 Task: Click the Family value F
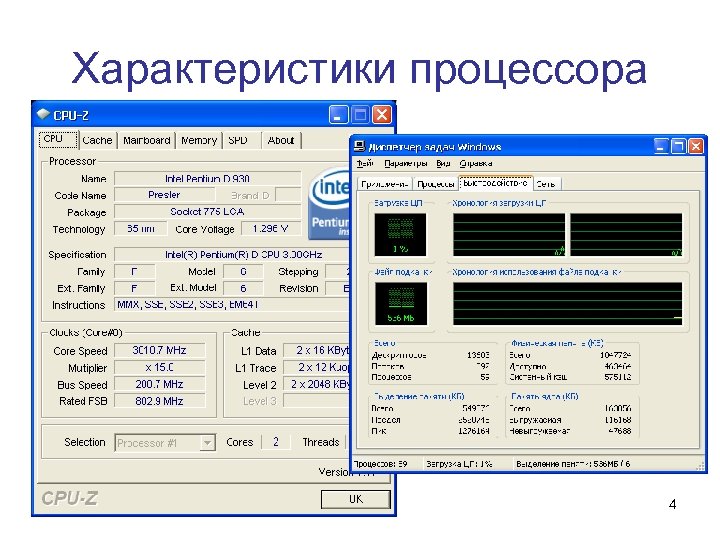[135, 271]
